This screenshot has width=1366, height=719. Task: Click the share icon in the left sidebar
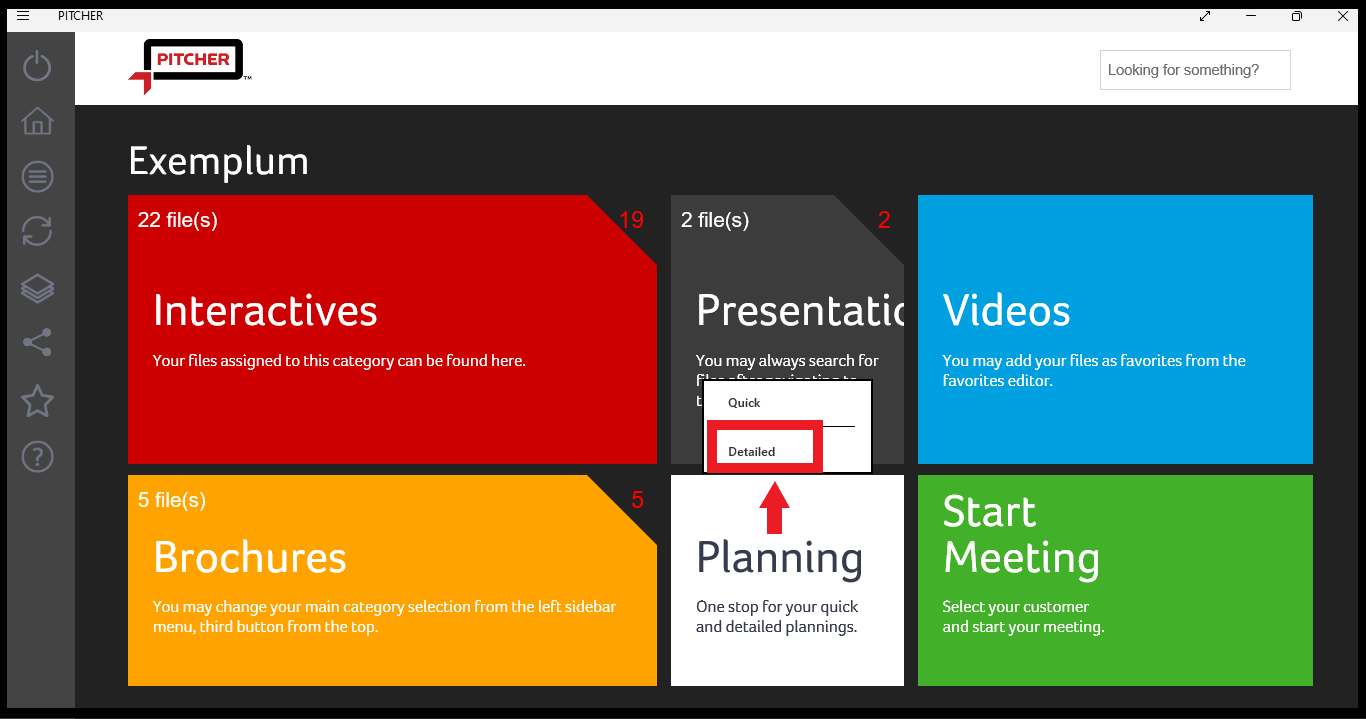tap(37, 344)
